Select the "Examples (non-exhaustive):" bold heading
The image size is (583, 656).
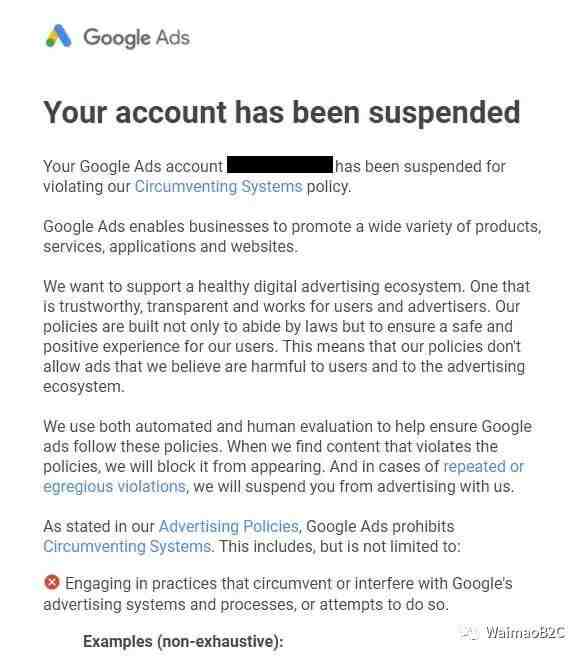183,641
